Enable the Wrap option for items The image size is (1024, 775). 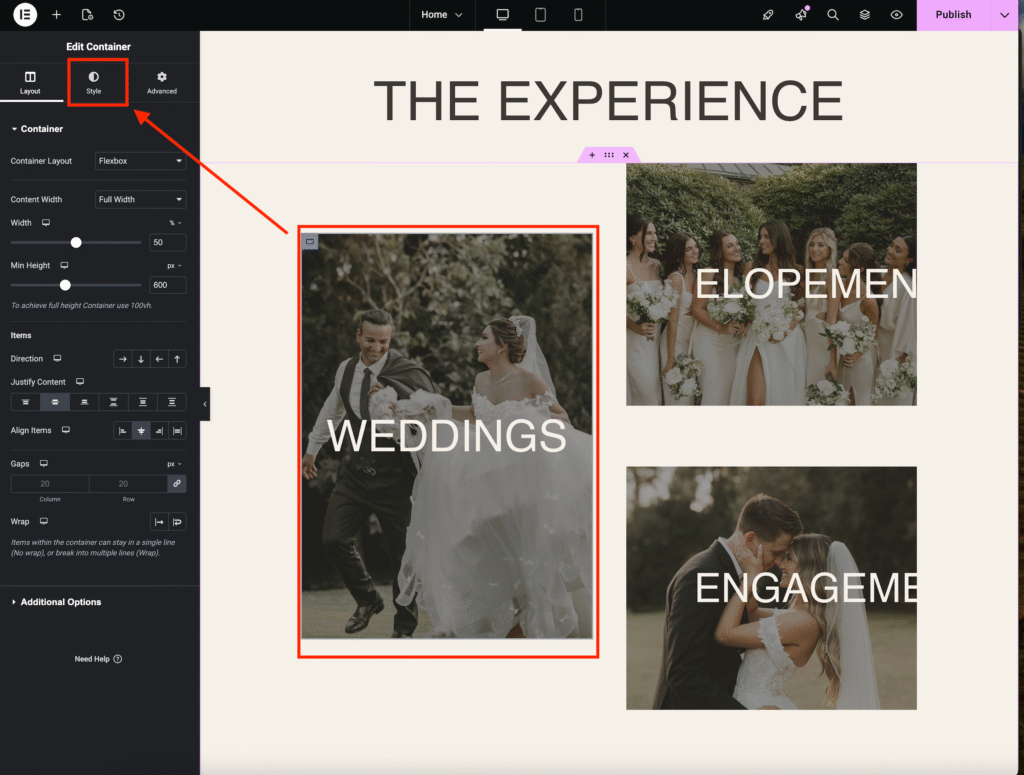pos(177,522)
